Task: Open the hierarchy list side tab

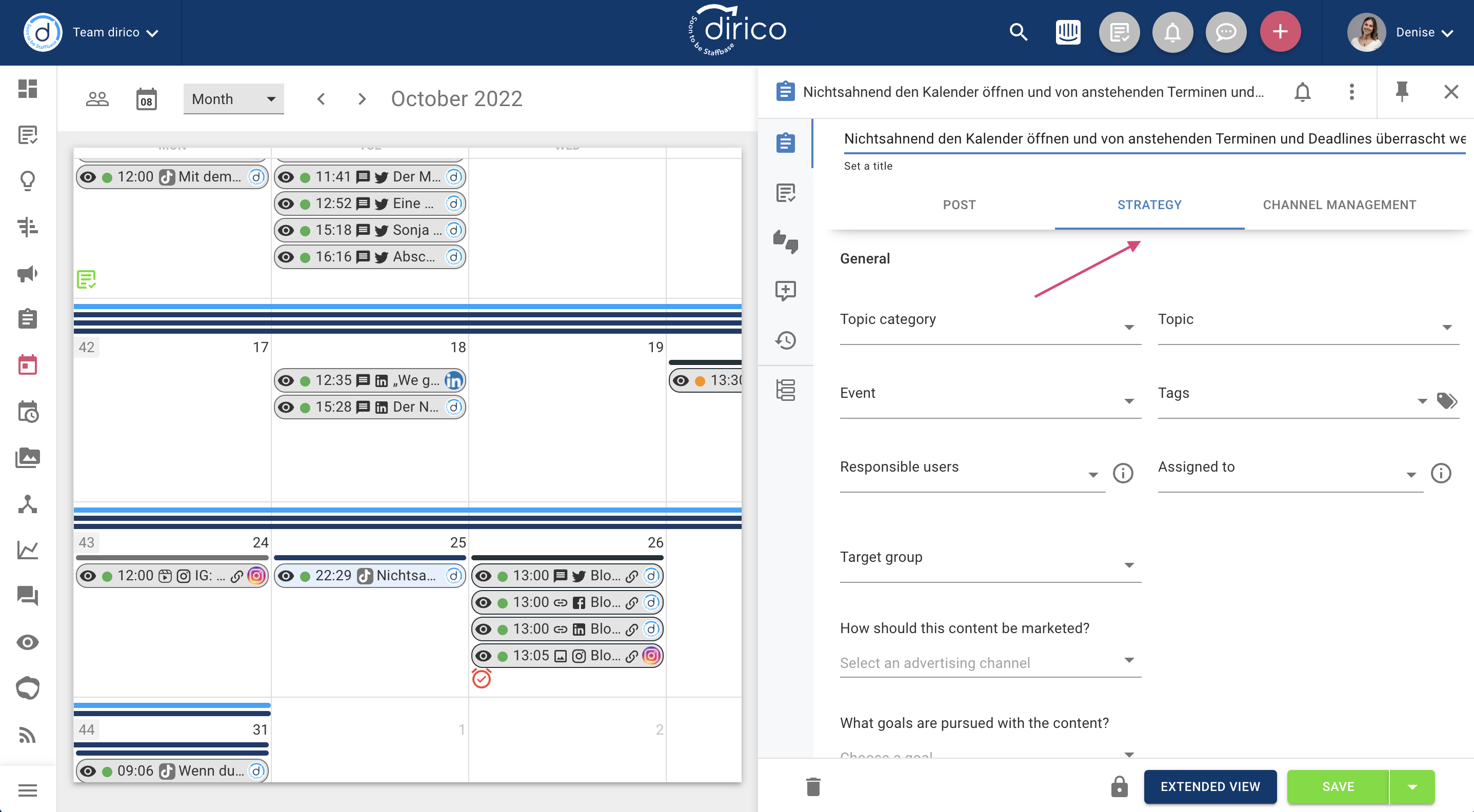Action: pyautogui.click(x=786, y=390)
